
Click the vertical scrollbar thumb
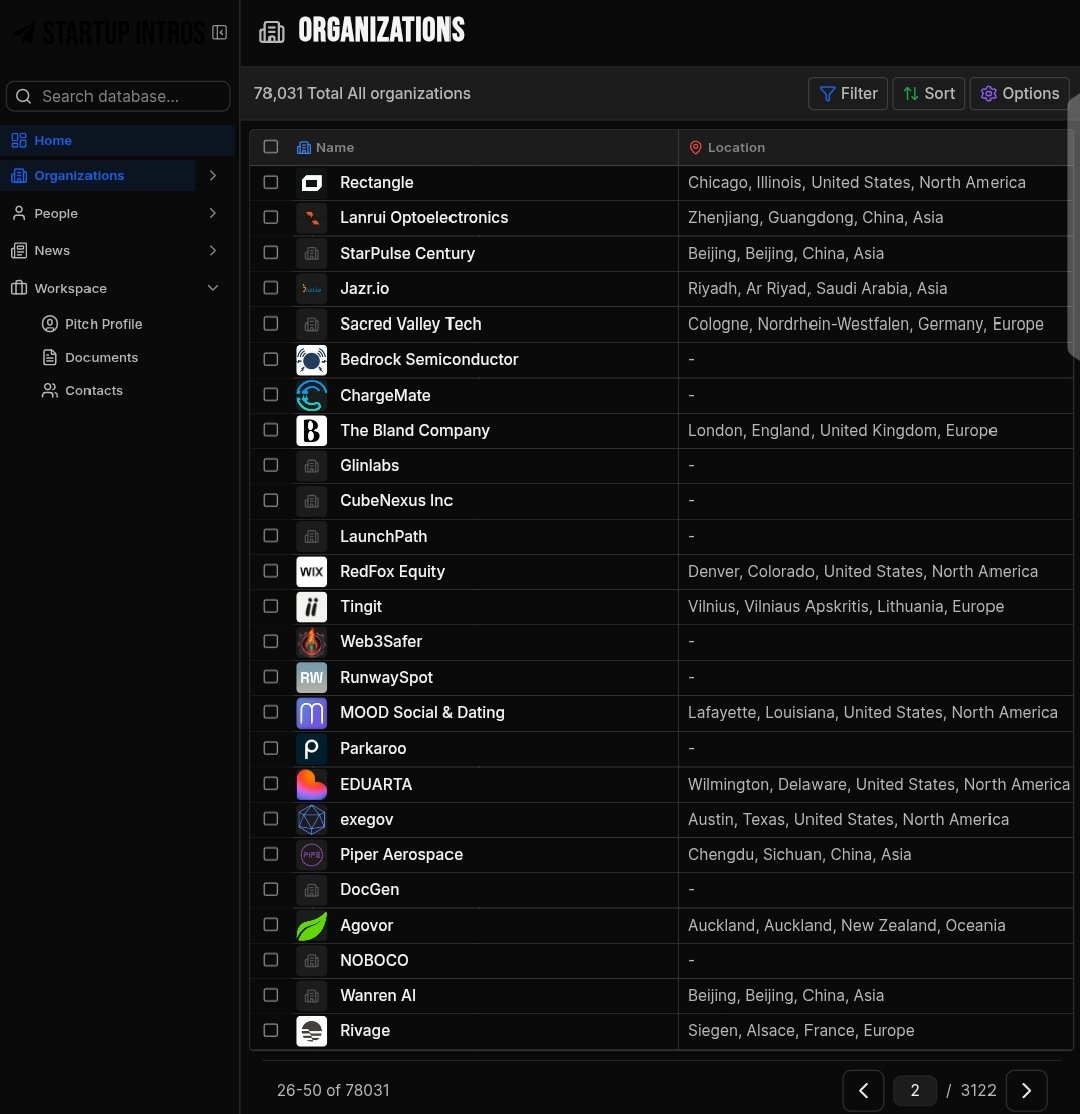tap(1074, 227)
